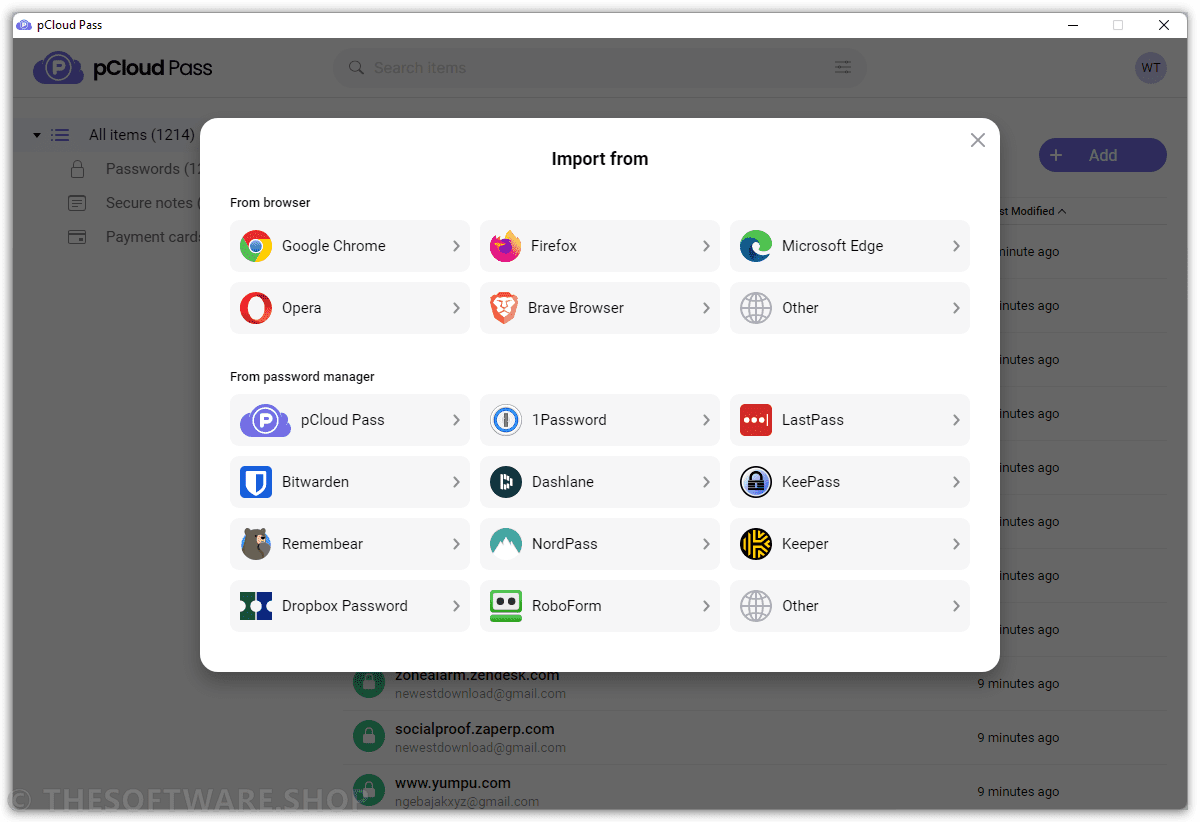Choose Remembear as import source

tap(350, 544)
